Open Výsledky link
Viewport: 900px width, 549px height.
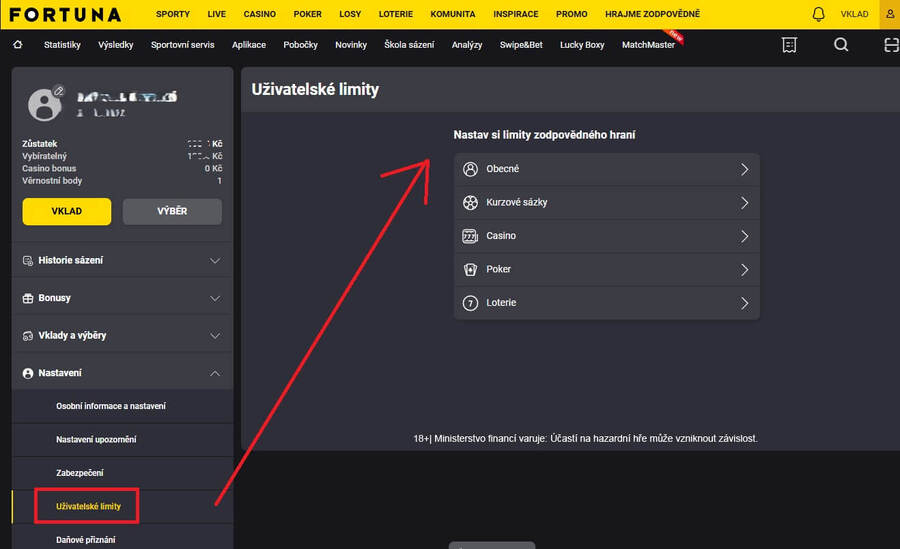[115, 45]
